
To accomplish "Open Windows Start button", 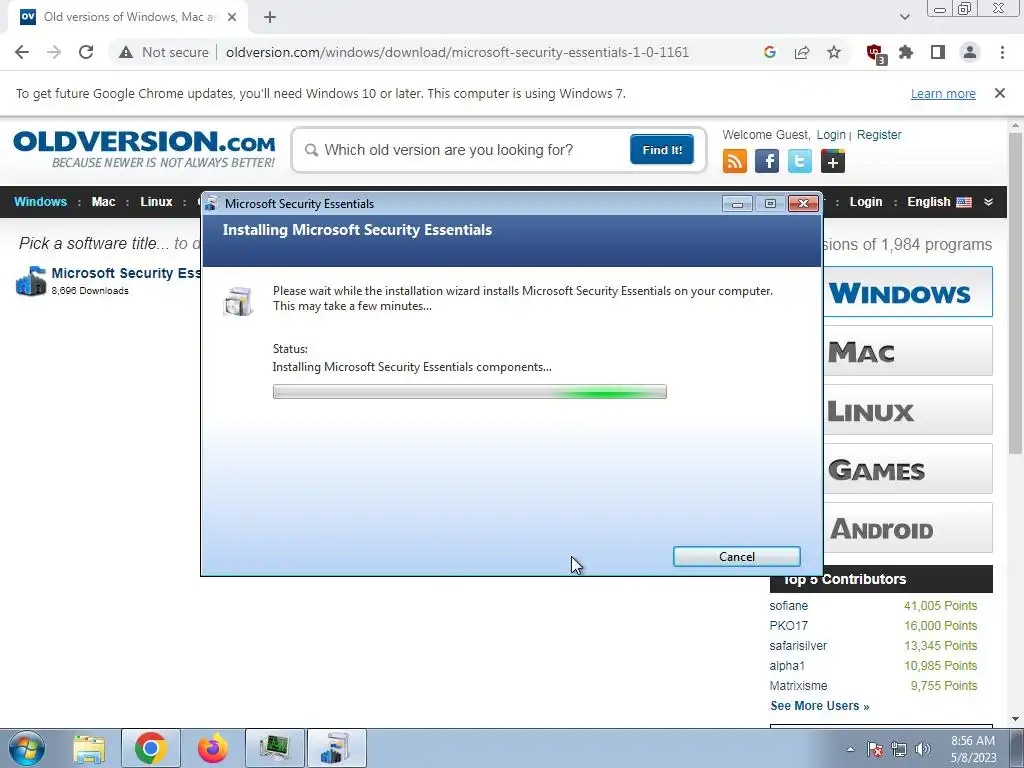I will [27, 748].
